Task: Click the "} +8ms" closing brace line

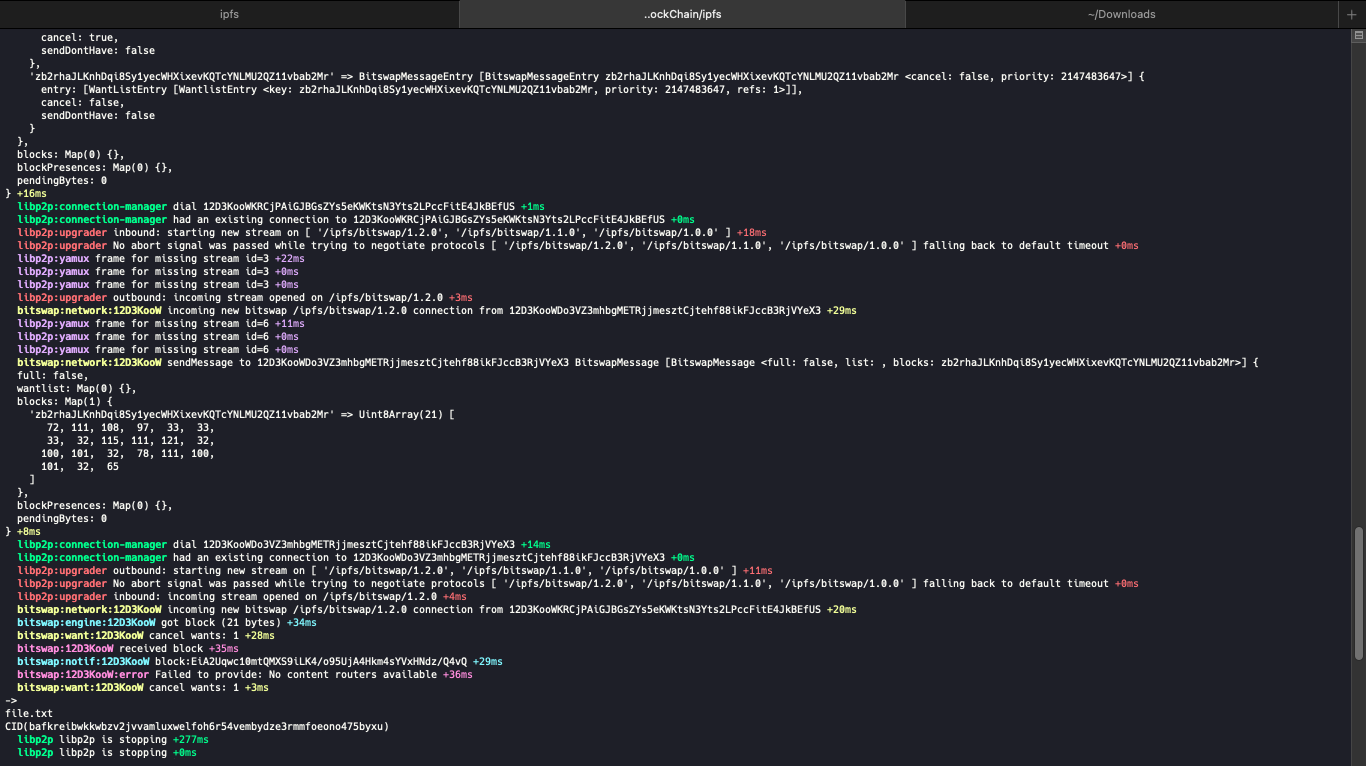Action: pos(23,531)
